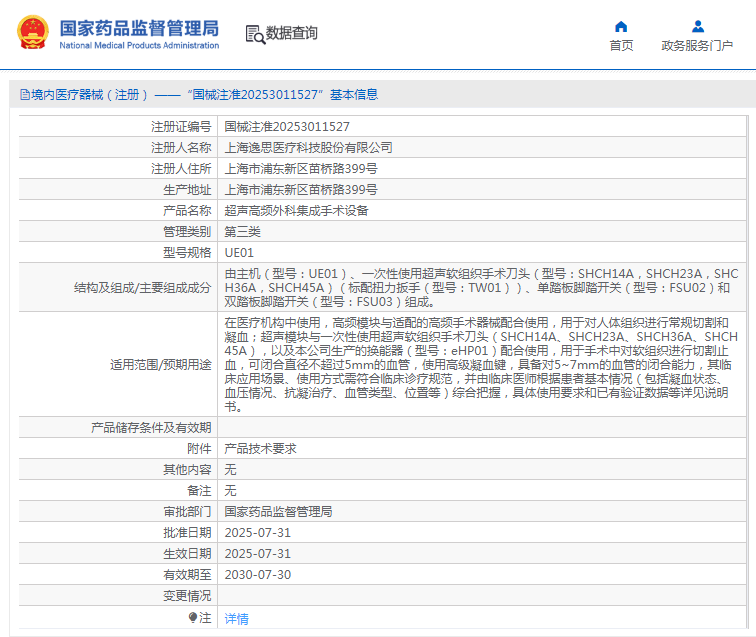Image resolution: width=756 pixels, height=637 pixels.
Task: Click the 有效期至 date 2030-07-30
Action: tap(257, 575)
